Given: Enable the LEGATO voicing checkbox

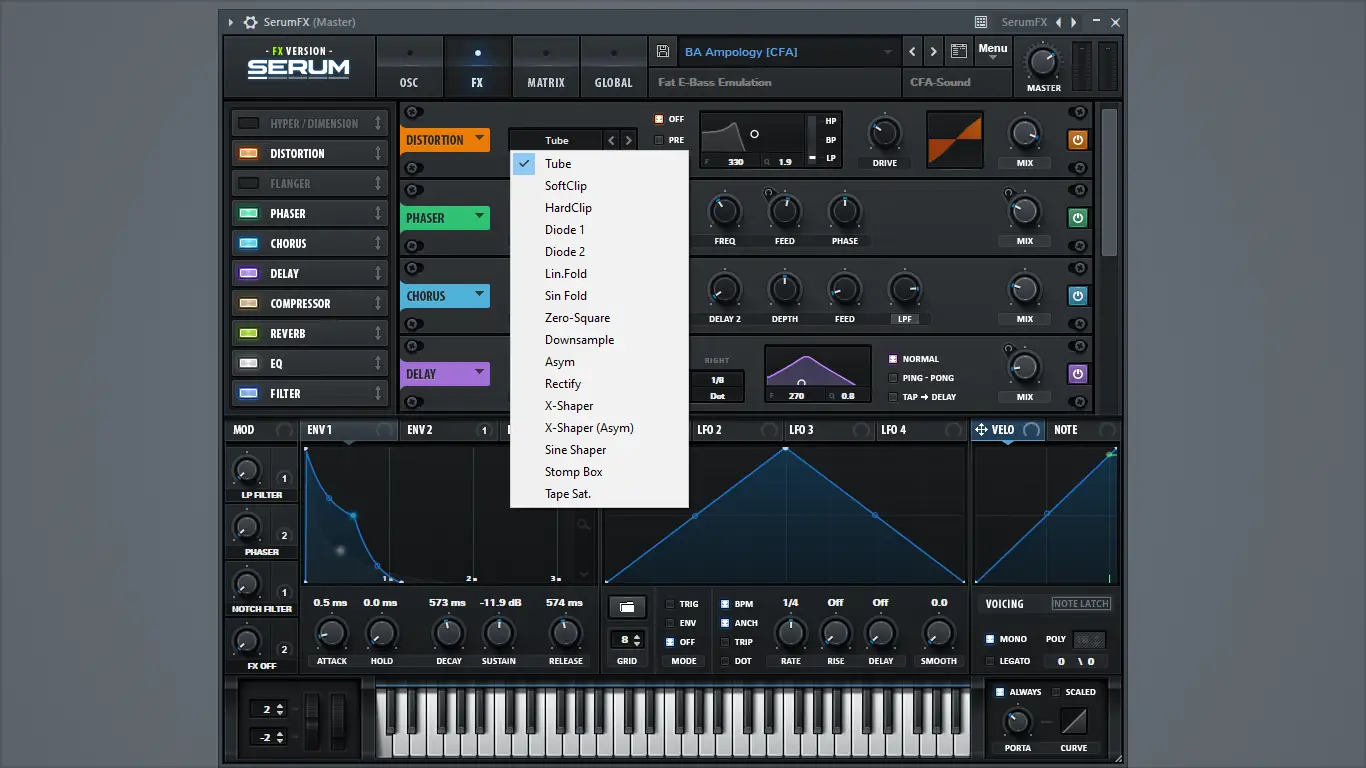Looking at the screenshot, I should point(990,661).
